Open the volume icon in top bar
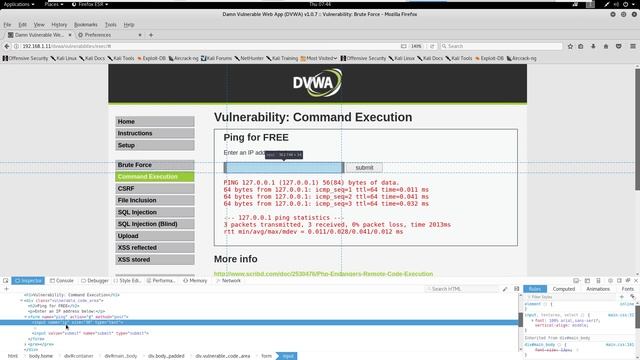Screen dimensions: 640x360 [x=616, y=4]
